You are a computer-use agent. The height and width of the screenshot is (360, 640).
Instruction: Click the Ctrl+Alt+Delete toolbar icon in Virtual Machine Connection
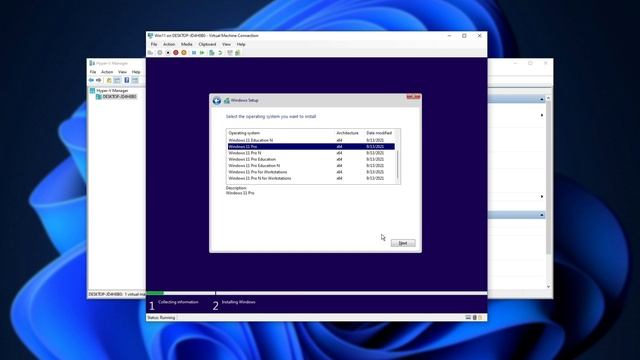click(x=150, y=53)
